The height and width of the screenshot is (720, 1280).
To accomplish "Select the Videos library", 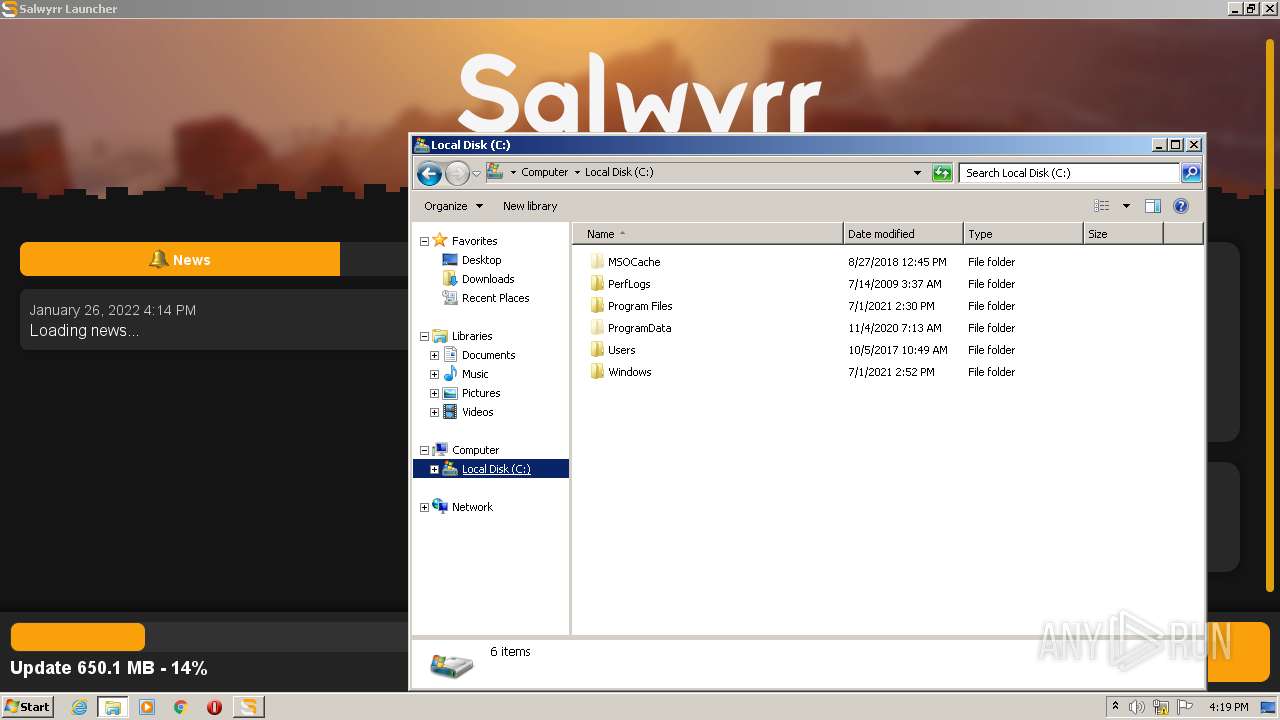I will pos(477,412).
